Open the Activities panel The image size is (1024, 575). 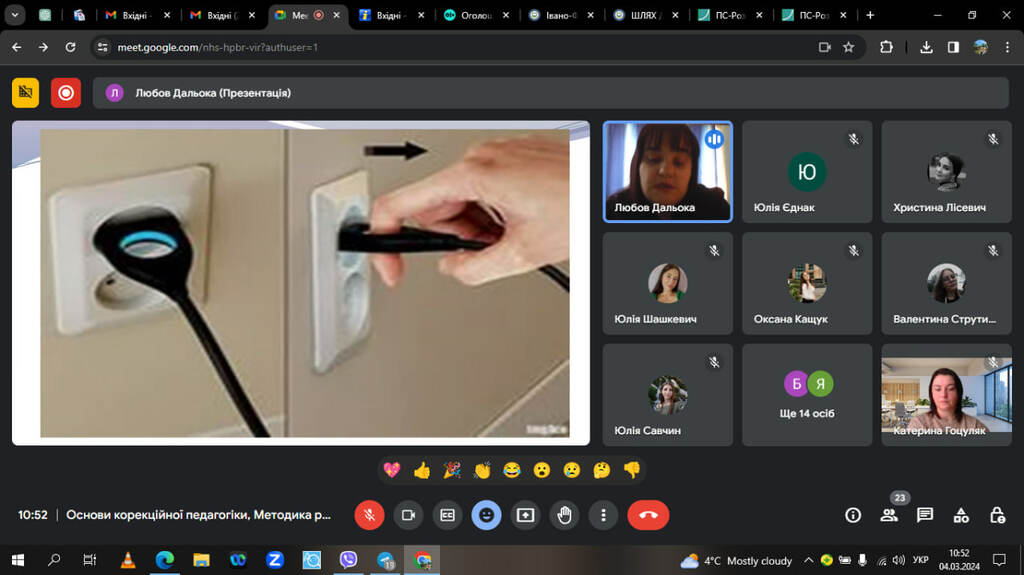pyautogui.click(x=961, y=515)
